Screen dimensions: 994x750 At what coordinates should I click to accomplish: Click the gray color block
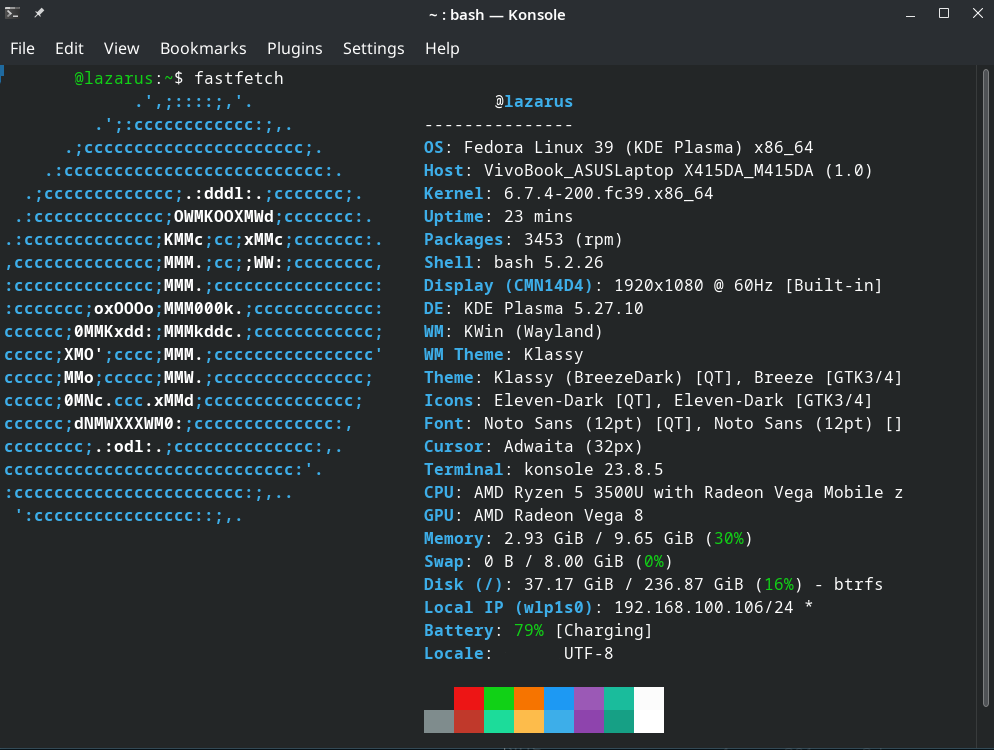point(438,721)
